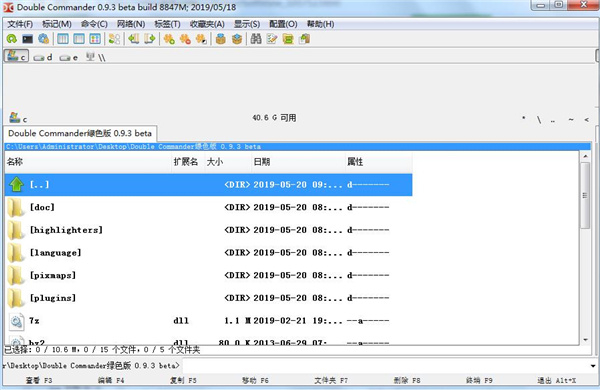Select the [plugins] folder
Screen dimensions: 600x390
[209, 298]
